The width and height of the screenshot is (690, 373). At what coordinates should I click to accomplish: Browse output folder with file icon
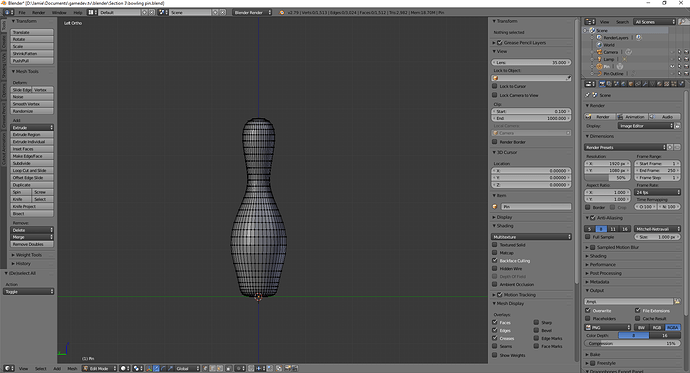pos(677,301)
